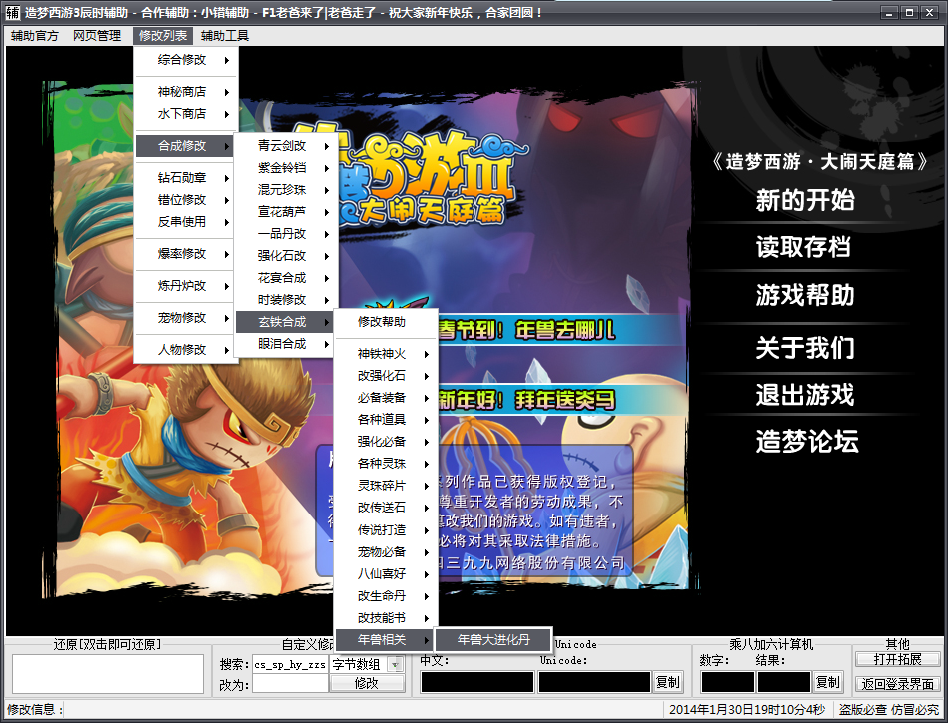Open the 辅助工具 menu
948x723 pixels.
click(x=225, y=36)
